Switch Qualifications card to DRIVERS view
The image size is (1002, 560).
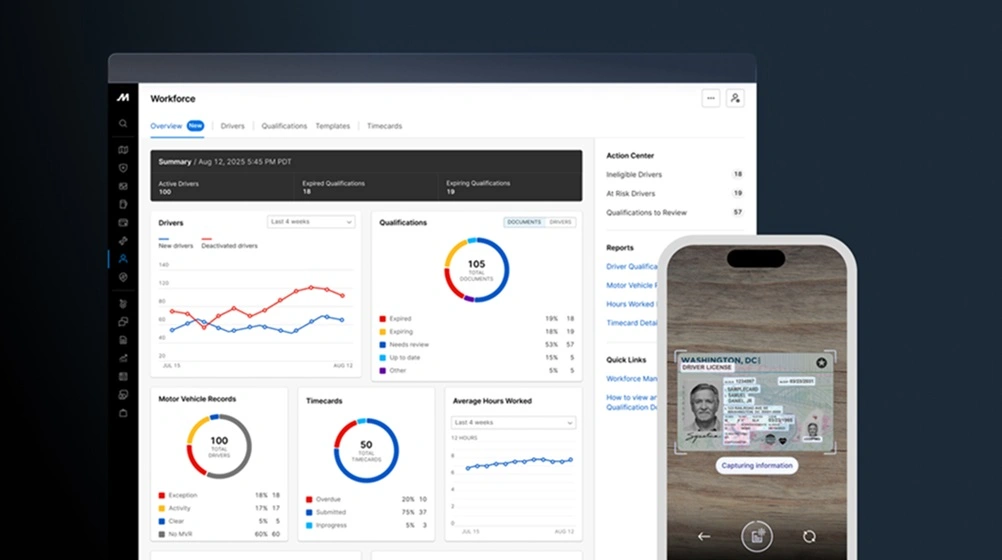[x=560, y=222]
